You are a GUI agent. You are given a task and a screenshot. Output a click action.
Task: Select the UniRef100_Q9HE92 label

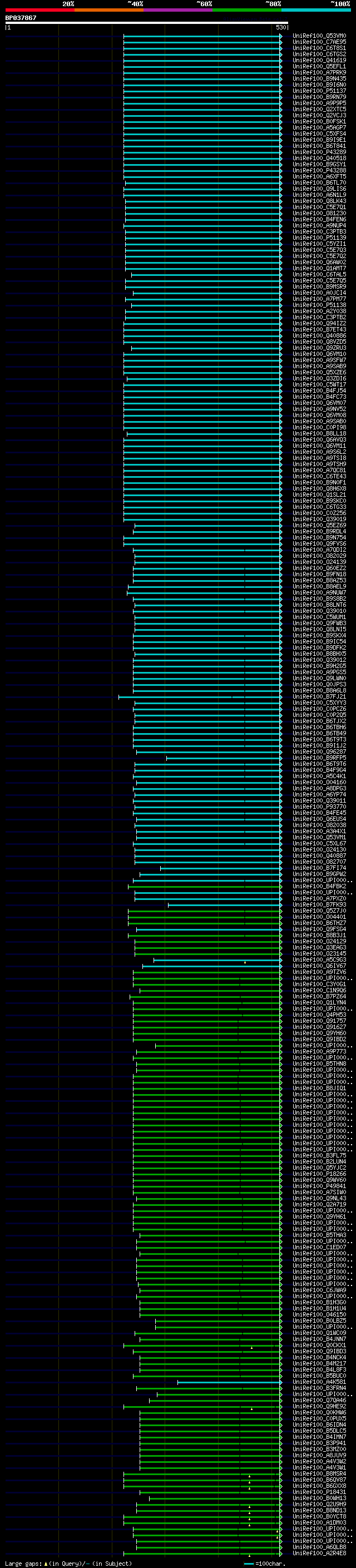[319, 1407]
